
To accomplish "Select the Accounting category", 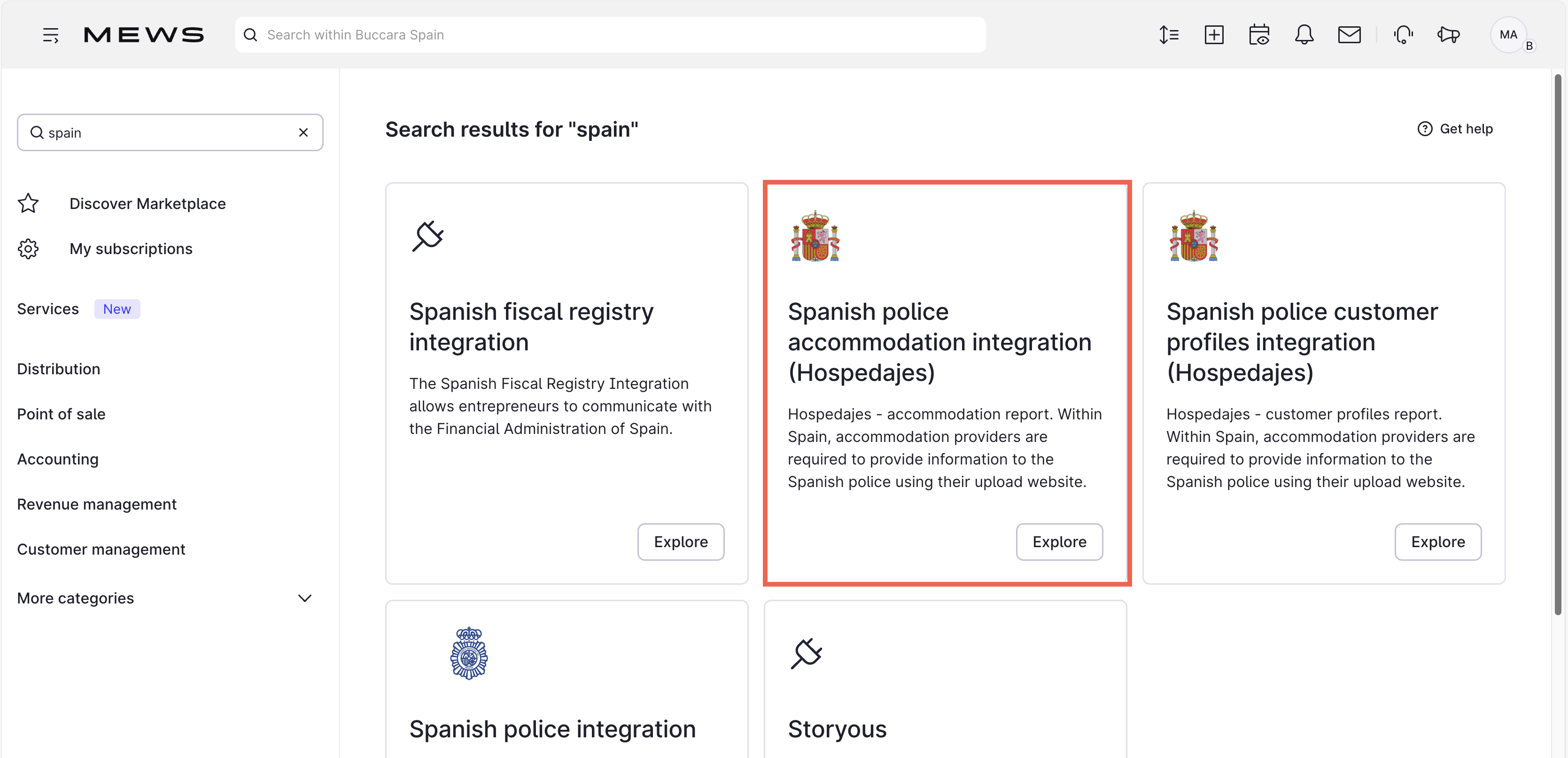I will click(x=58, y=459).
